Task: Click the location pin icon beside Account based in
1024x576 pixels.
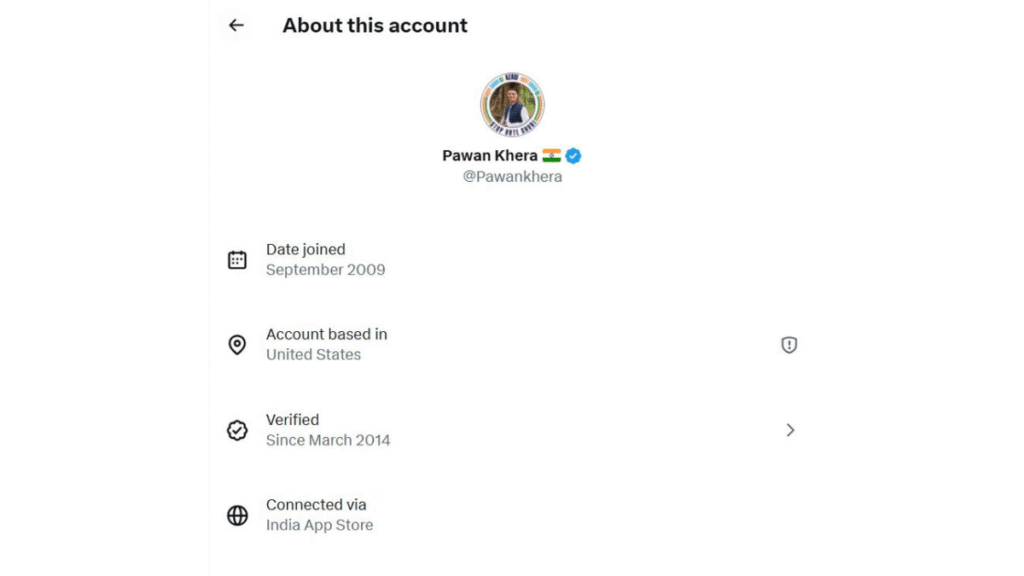Action: [x=237, y=344]
